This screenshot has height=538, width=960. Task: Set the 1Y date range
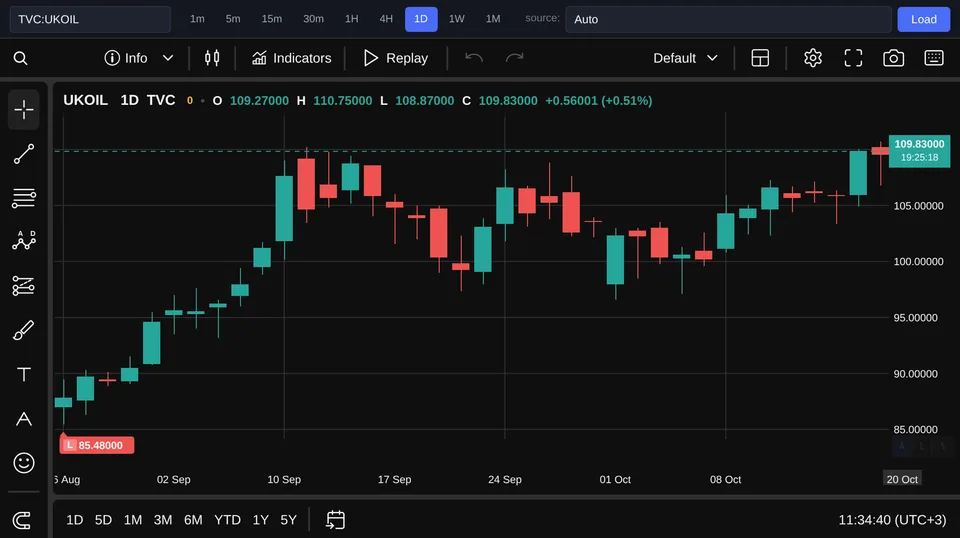point(261,520)
